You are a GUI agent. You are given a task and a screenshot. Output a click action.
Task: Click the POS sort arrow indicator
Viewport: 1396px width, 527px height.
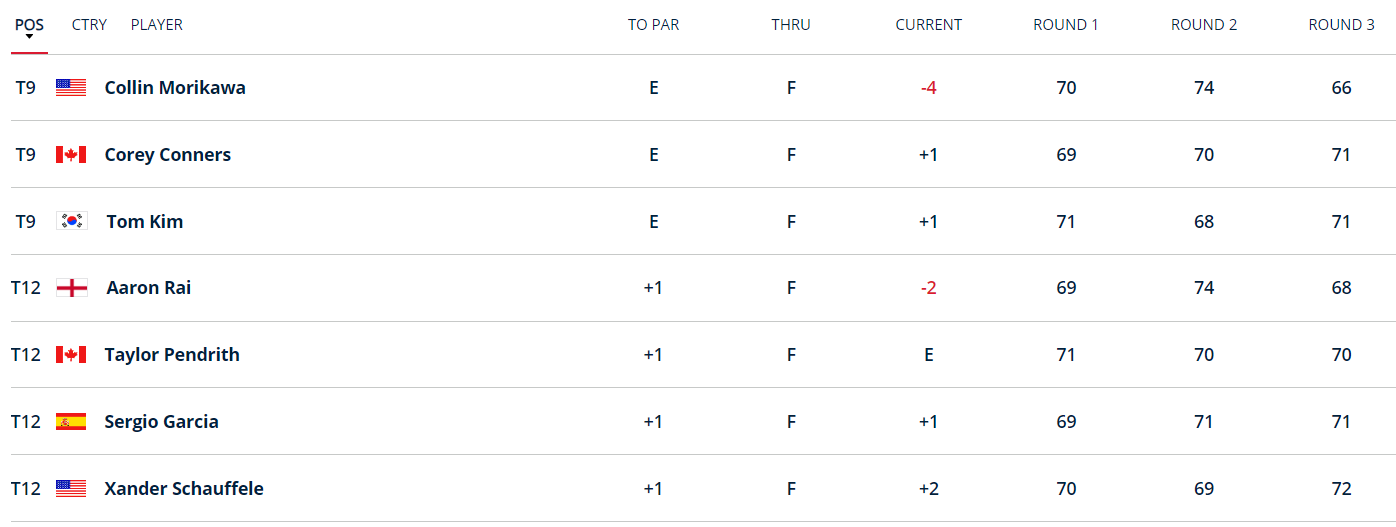(x=29, y=37)
